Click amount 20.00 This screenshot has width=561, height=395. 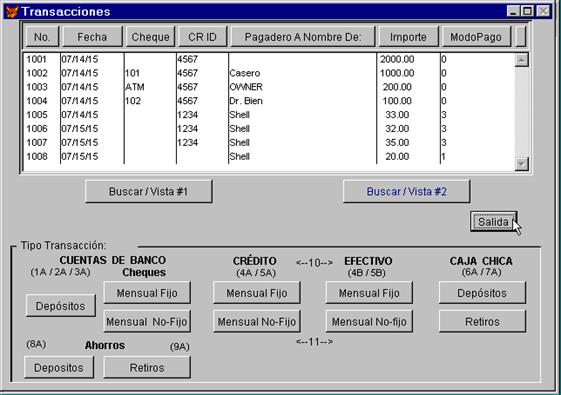[397, 157]
